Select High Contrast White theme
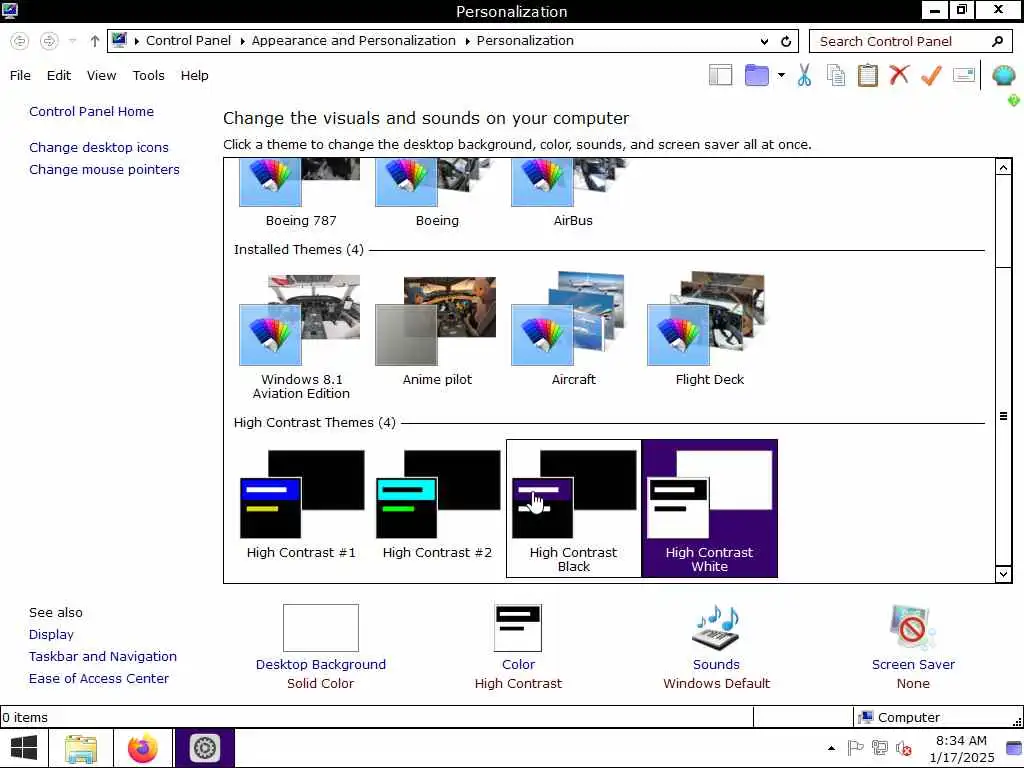The width and height of the screenshot is (1024, 768). click(710, 509)
